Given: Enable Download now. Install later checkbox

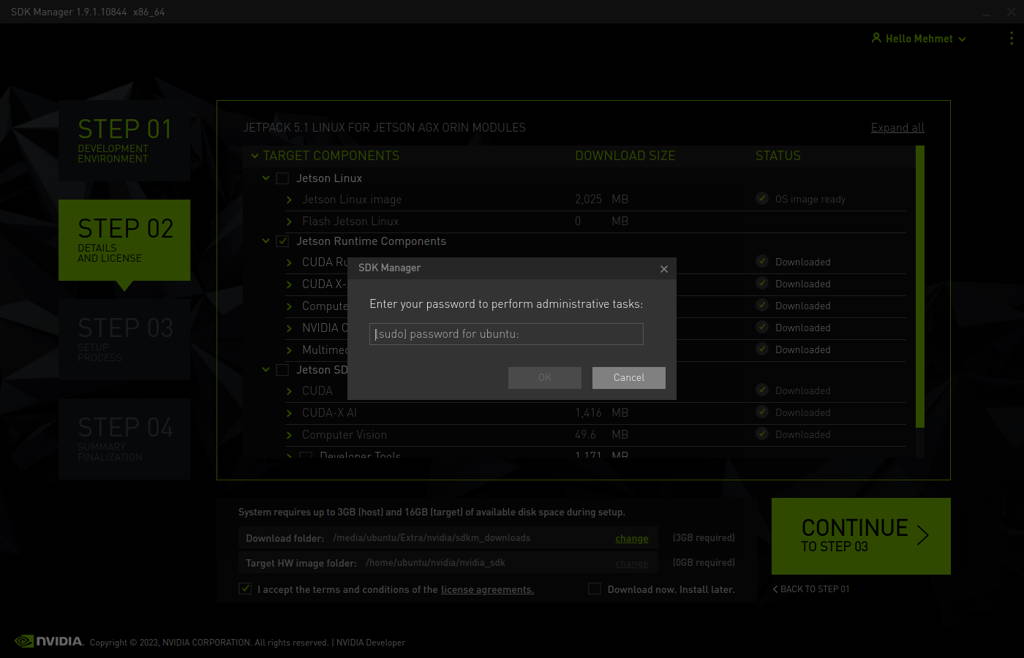Looking at the screenshot, I should (x=594, y=588).
